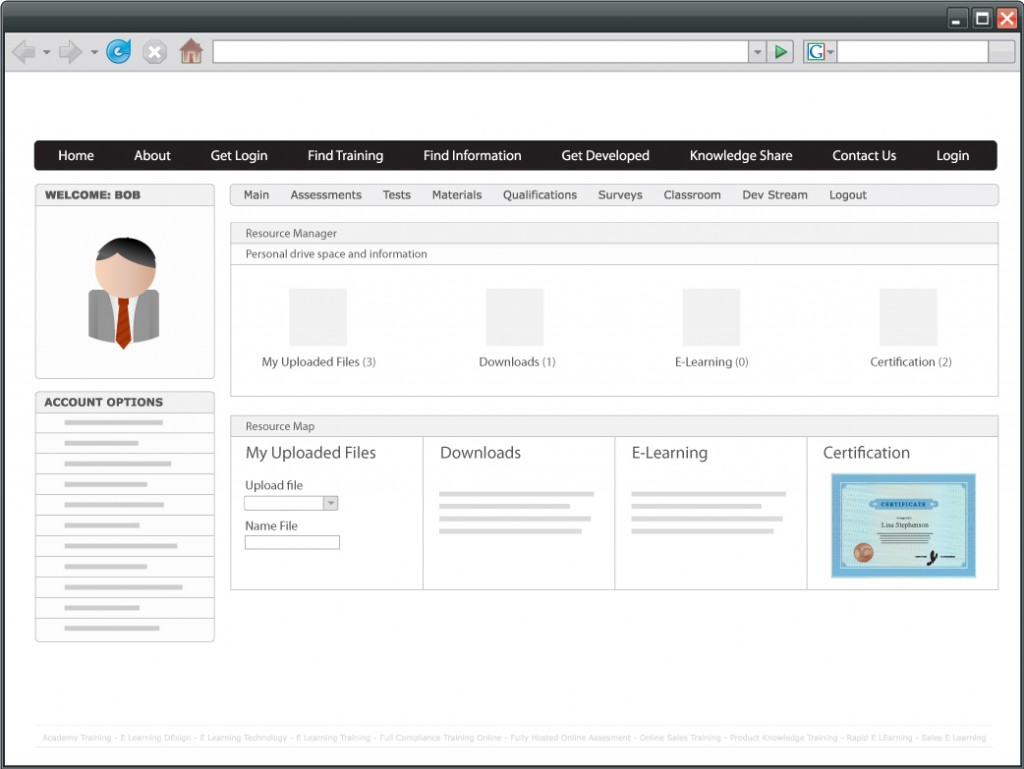Screen dimensions: 1024x769
Task: Click the Certification (2) label
Action: (910, 362)
